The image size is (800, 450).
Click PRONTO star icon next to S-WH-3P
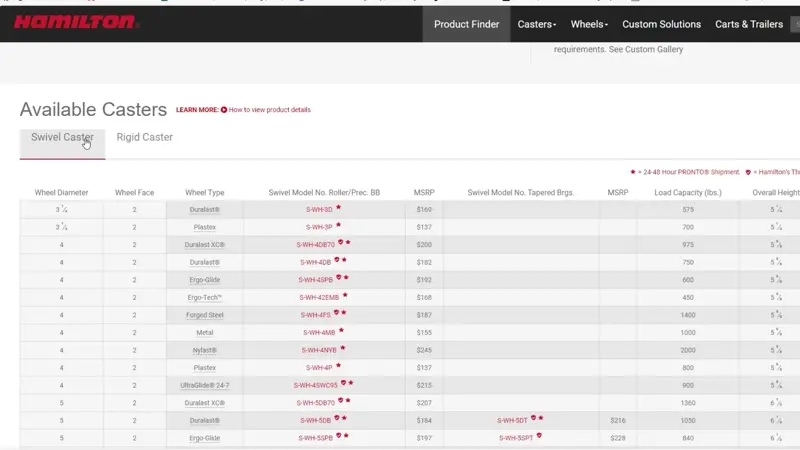(338, 225)
